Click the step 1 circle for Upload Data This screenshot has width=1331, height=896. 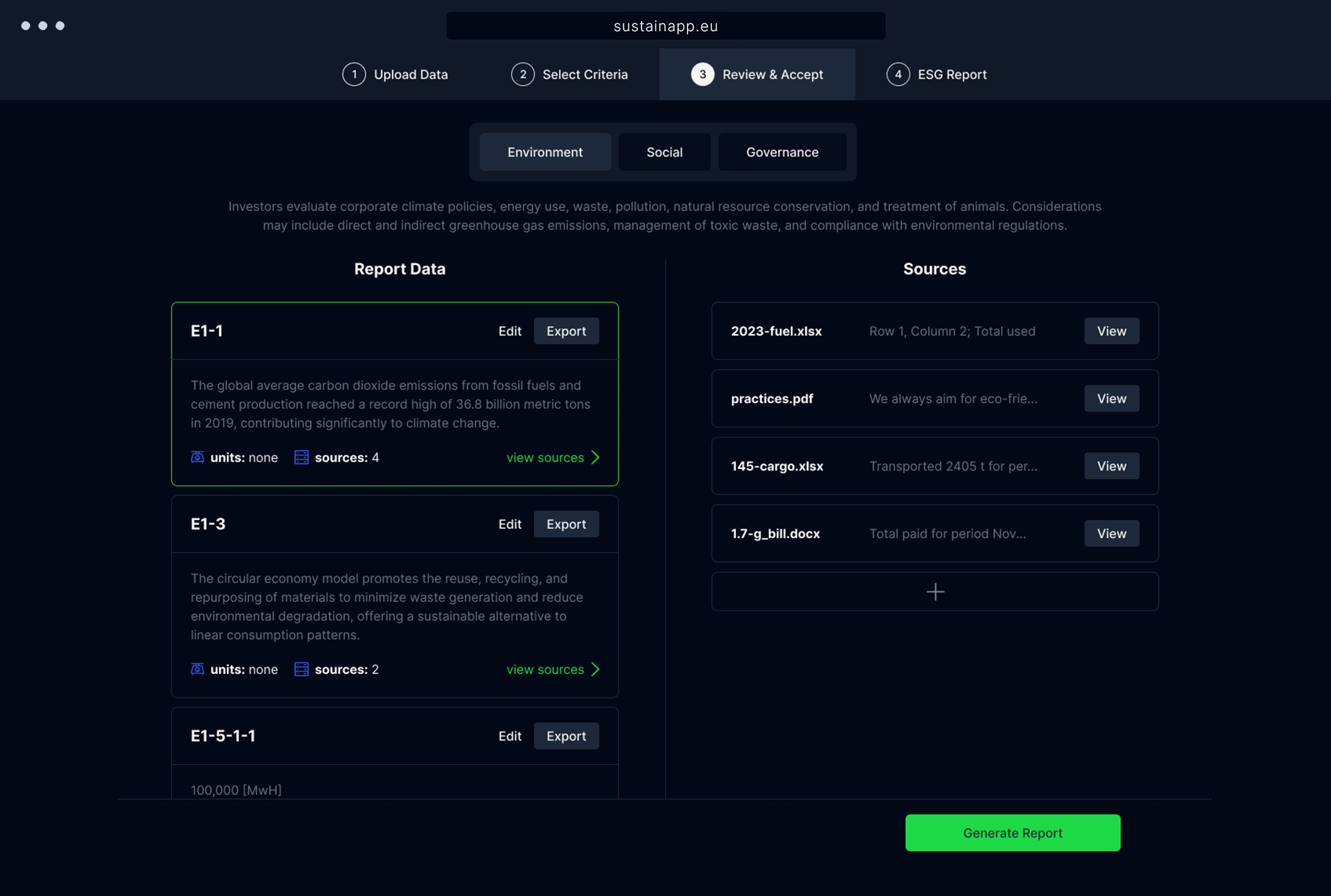pos(354,75)
